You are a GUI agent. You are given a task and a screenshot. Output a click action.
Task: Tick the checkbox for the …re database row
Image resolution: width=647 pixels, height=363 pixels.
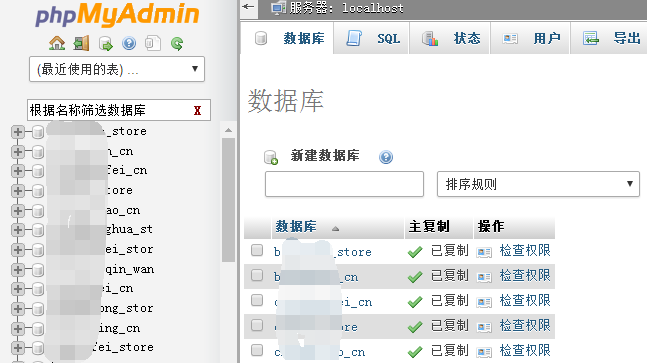257,325
